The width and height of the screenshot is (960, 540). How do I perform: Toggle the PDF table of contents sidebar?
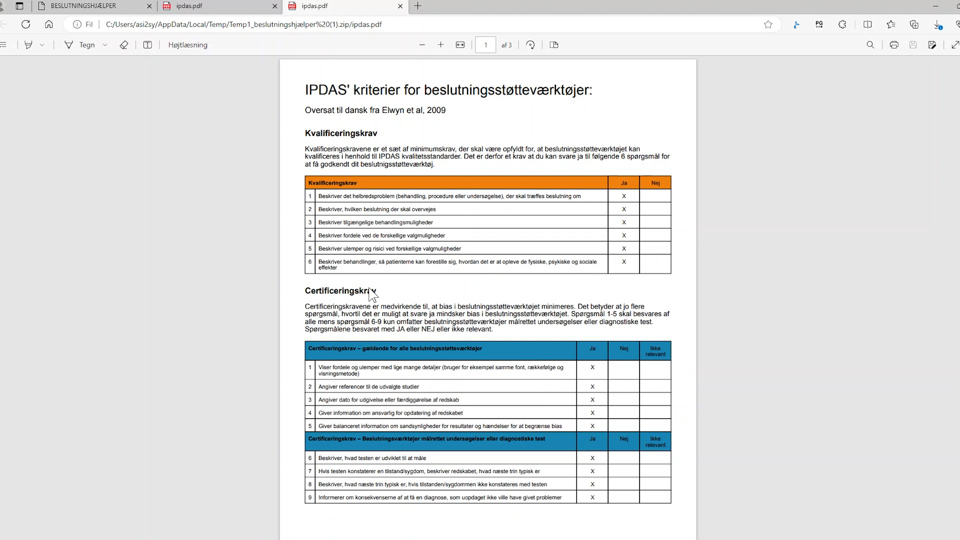5,45
